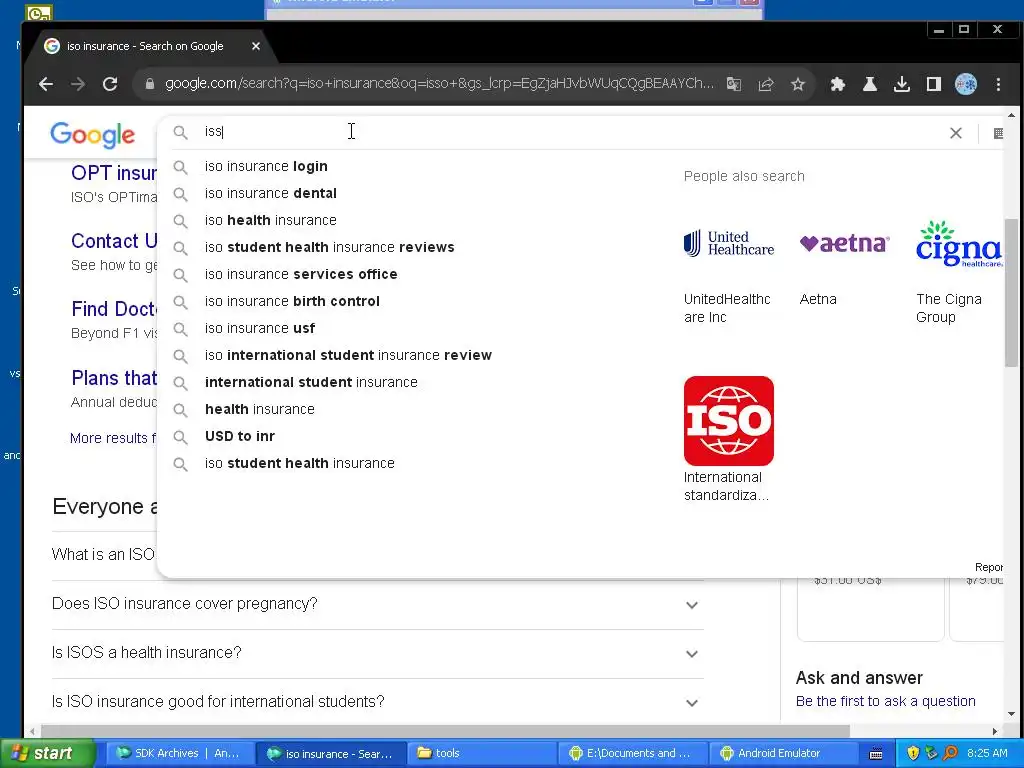
Task: Switch to 'E:\Documents and ...' taskbar item
Action: [x=633, y=753]
